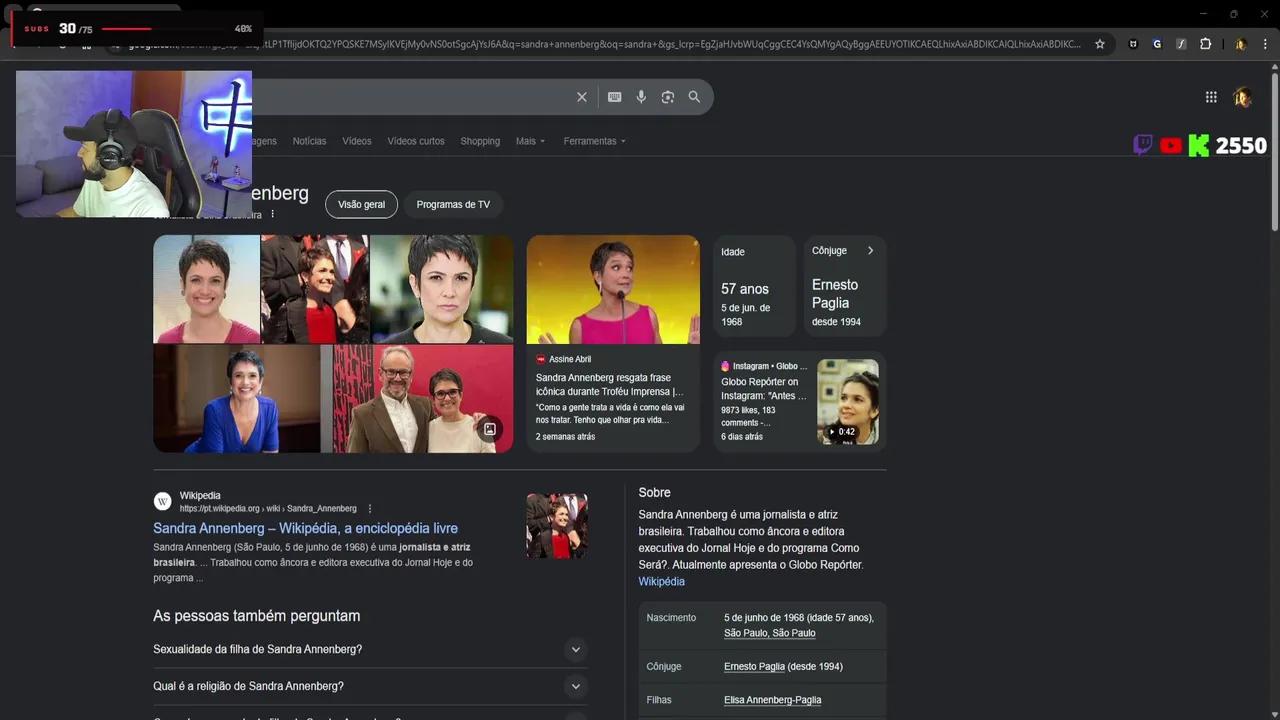The image size is (1280, 720).
Task: Open more options beside the knowledge panel subtitle
Action: [x=272, y=214]
